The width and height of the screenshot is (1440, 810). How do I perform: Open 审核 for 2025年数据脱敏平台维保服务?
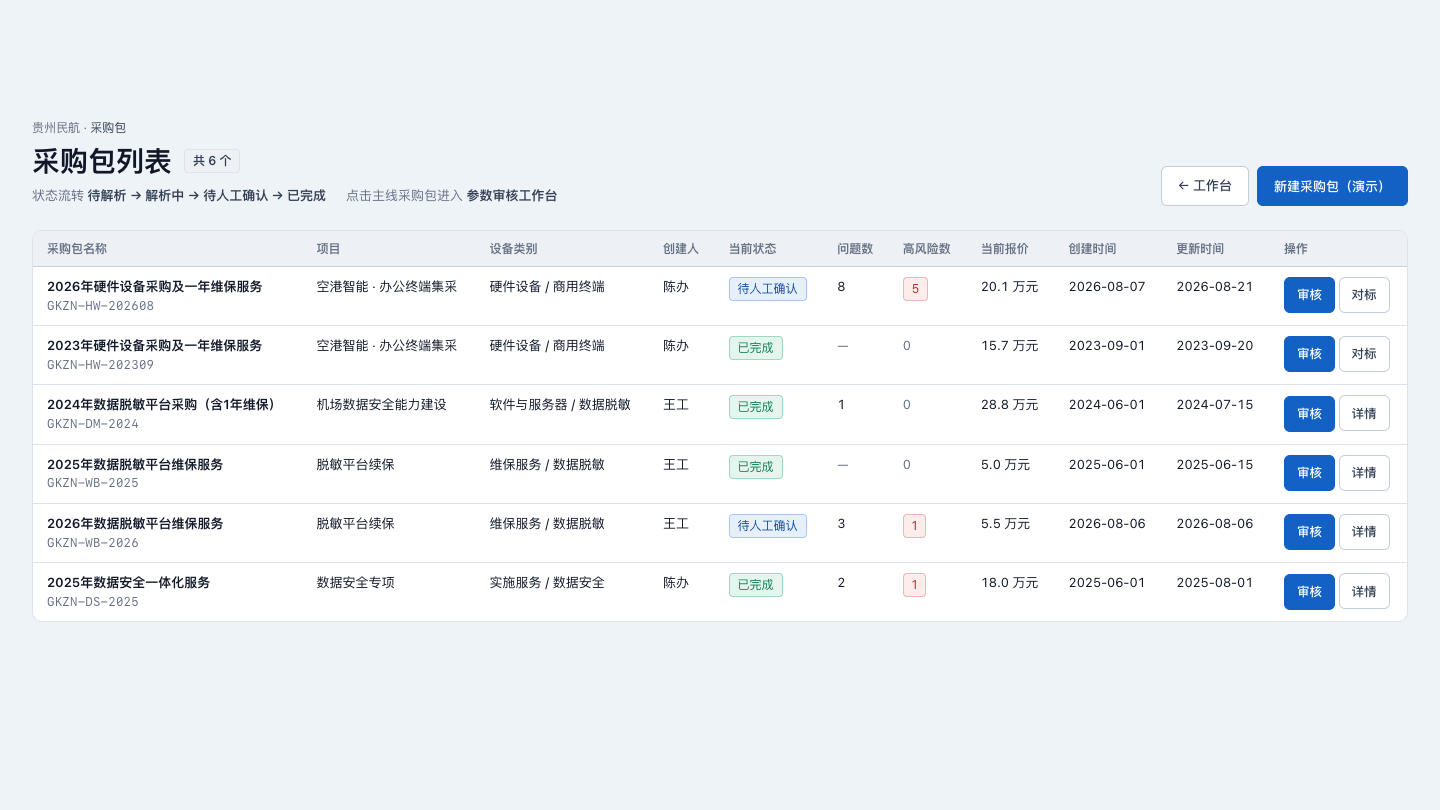point(1309,473)
